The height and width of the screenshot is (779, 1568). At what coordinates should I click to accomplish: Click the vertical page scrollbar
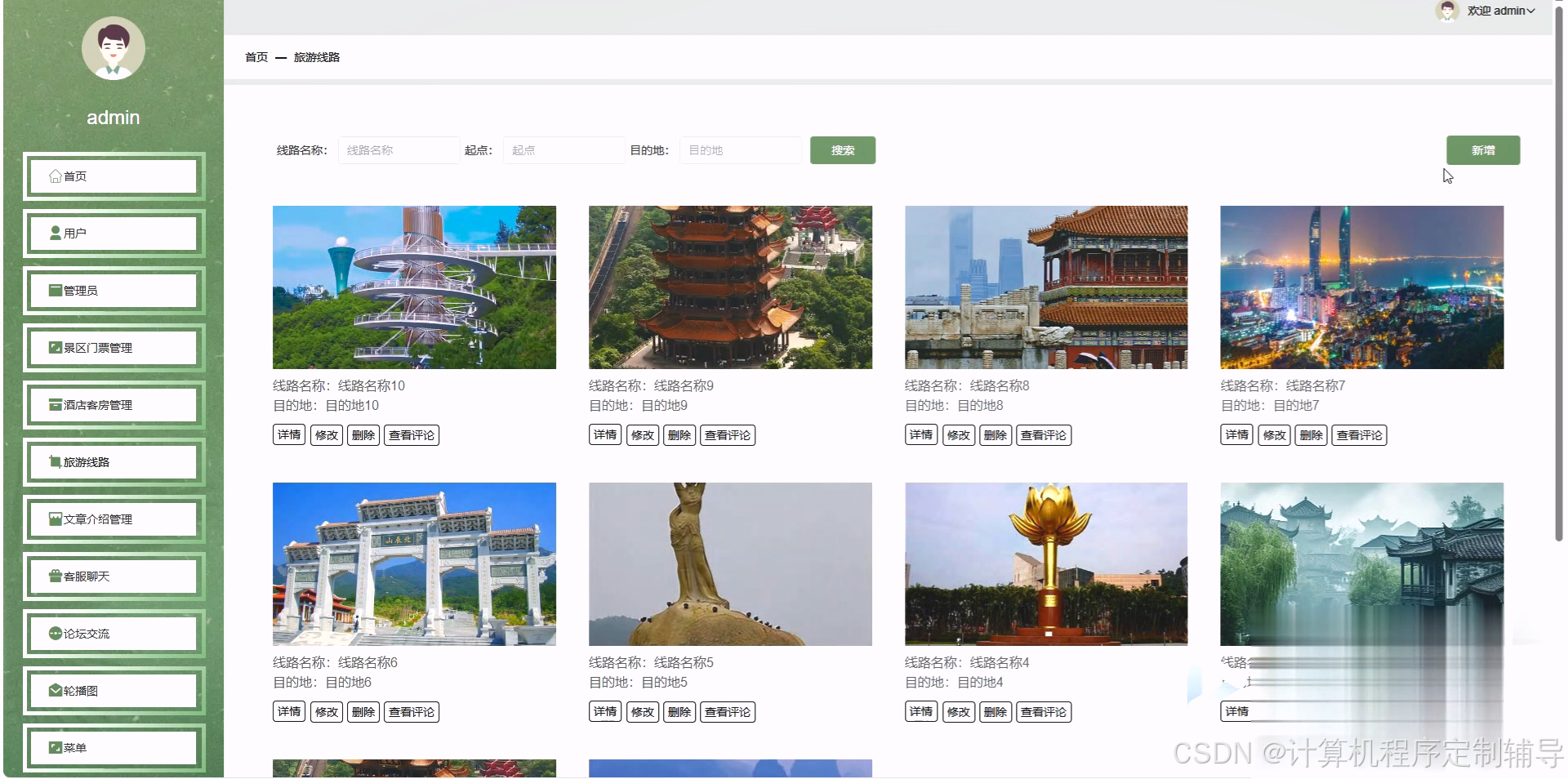pos(1559,274)
